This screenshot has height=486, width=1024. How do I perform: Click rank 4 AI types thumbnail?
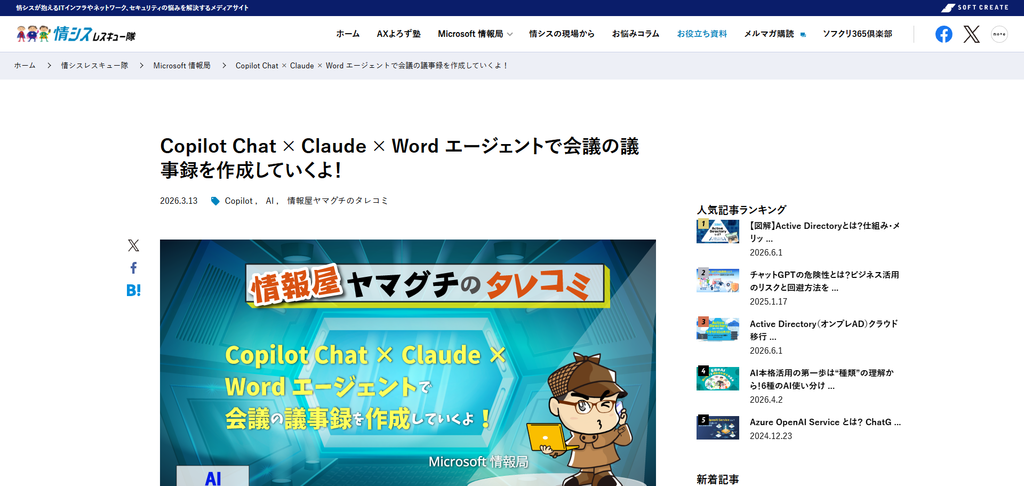(x=718, y=378)
